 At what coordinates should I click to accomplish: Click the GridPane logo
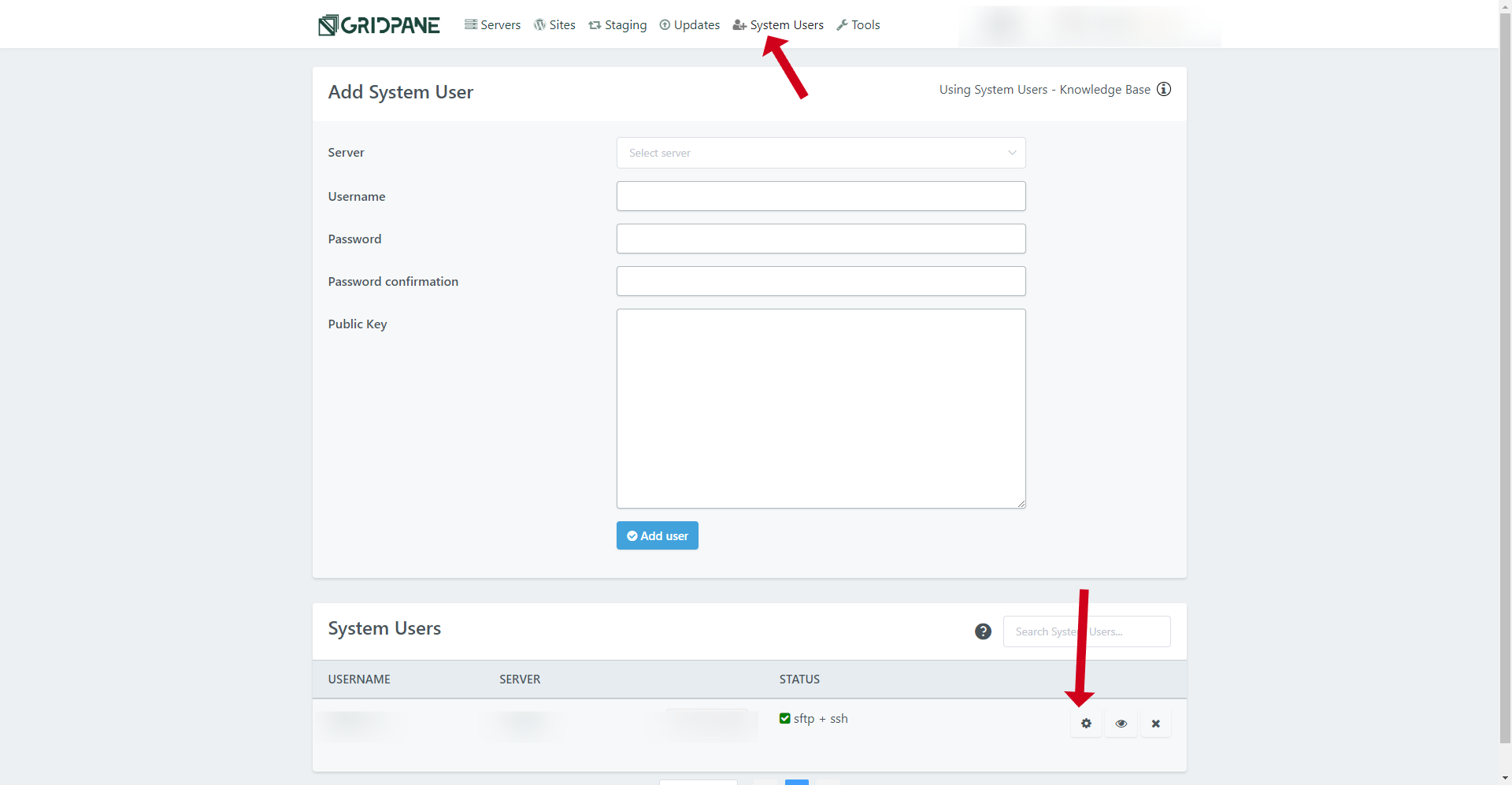[x=379, y=25]
